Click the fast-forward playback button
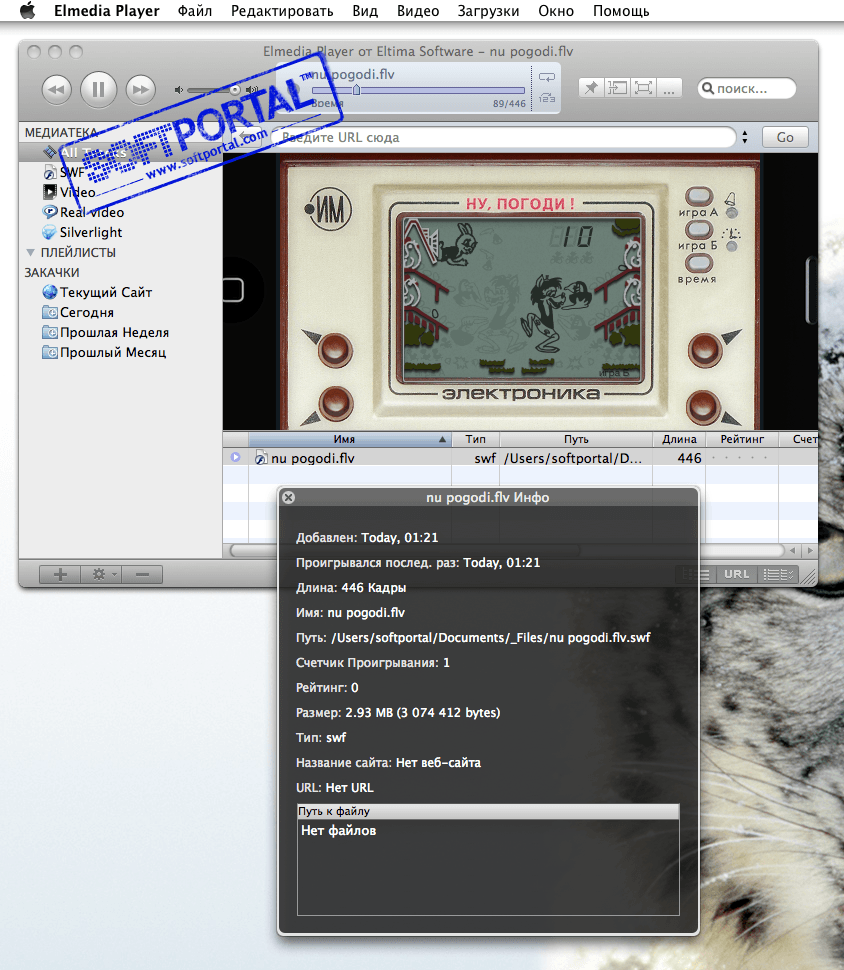Image resolution: width=844 pixels, height=970 pixels. point(140,90)
